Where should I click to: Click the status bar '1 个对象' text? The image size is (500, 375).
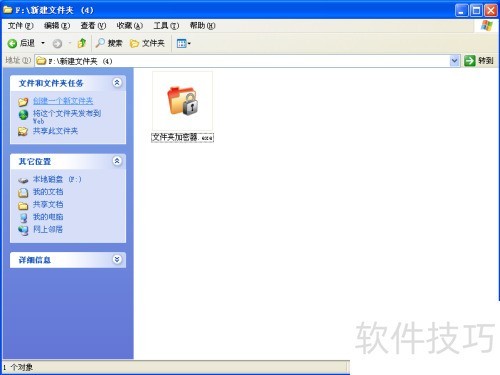[18, 367]
